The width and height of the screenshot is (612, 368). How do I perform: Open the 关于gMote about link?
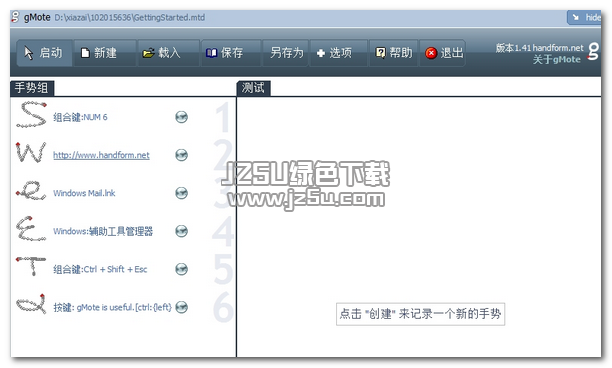[557, 60]
